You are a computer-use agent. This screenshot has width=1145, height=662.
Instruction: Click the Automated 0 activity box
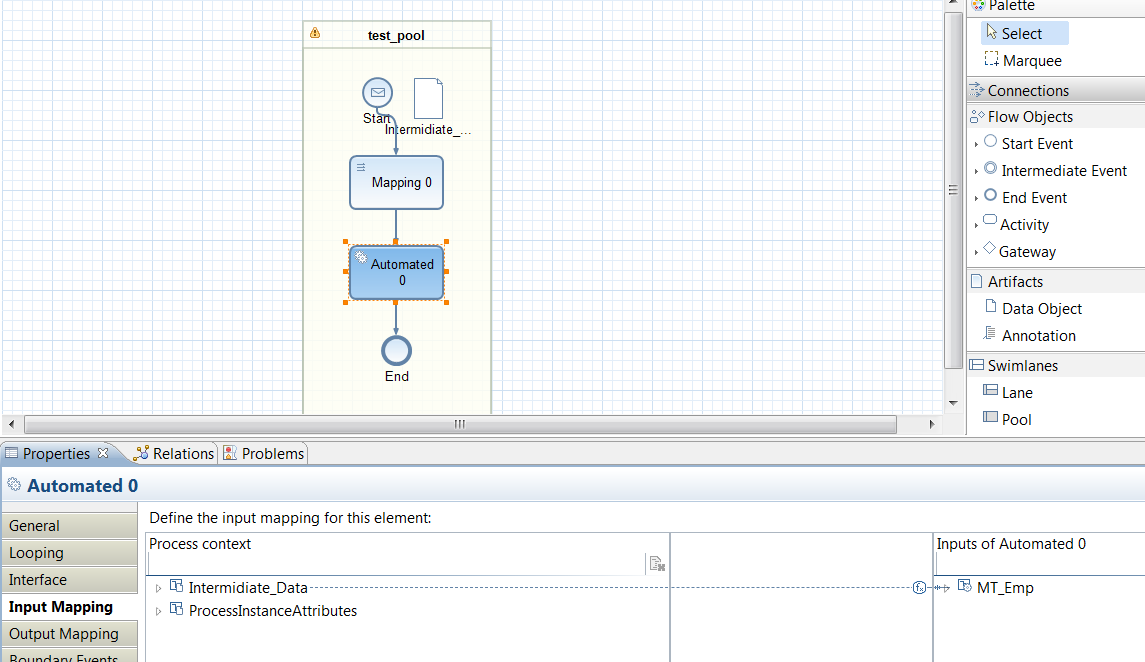tap(397, 272)
